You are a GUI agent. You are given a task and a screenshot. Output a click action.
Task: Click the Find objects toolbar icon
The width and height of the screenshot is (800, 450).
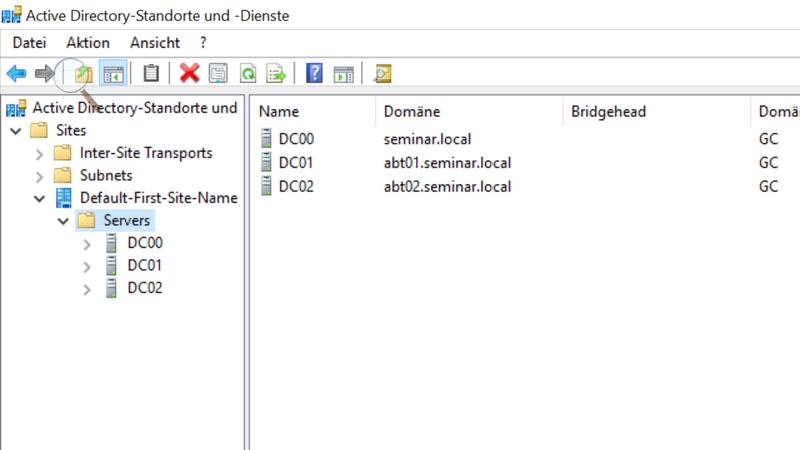pos(382,73)
